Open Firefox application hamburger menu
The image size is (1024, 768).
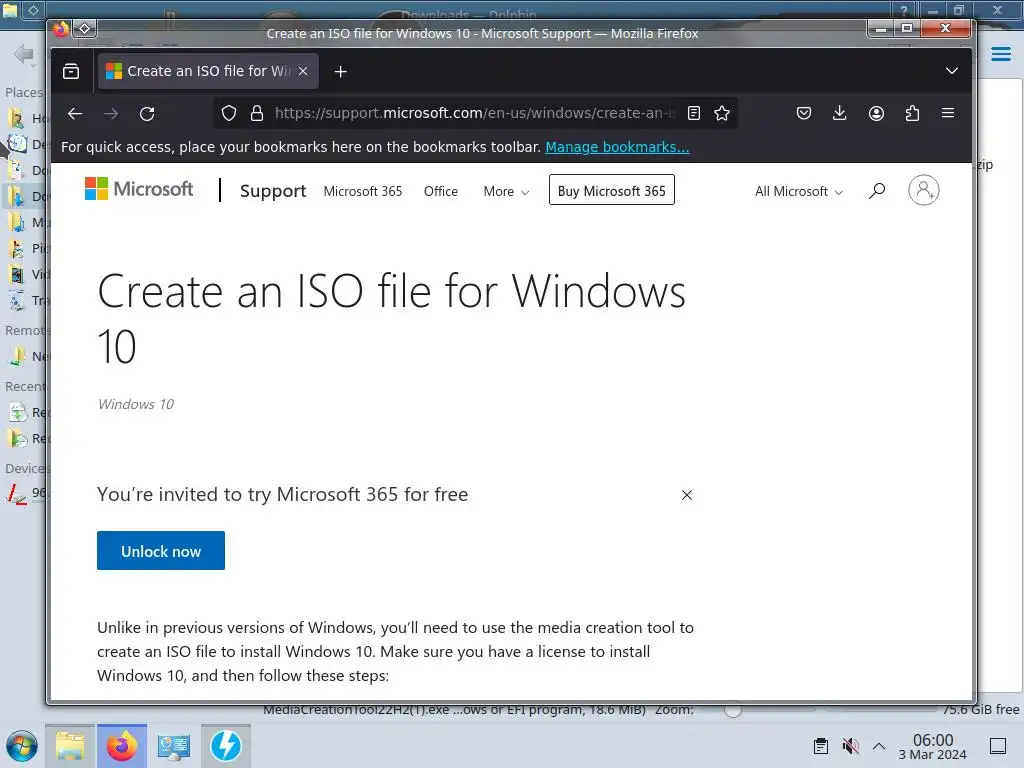point(948,113)
